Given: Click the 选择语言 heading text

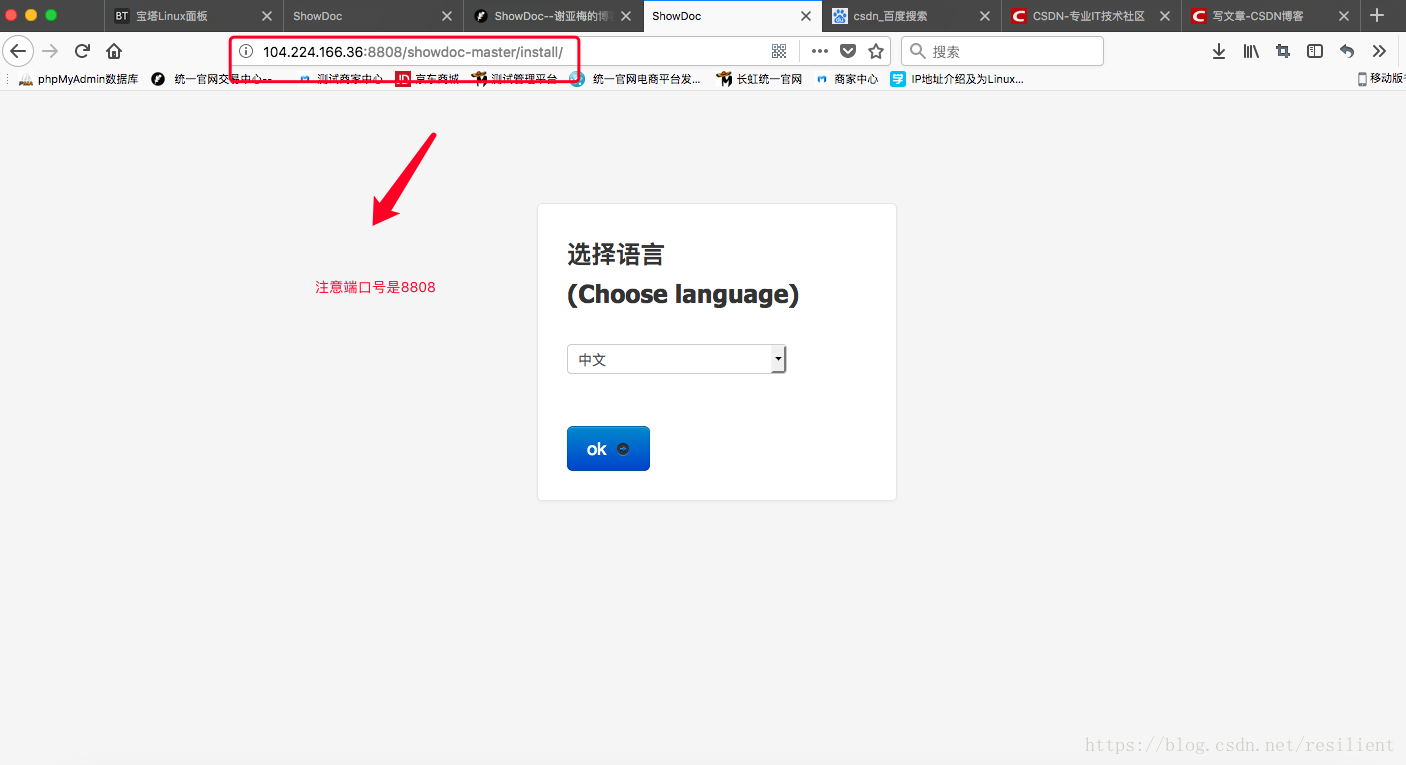Looking at the screenshot, I should 615,254.
